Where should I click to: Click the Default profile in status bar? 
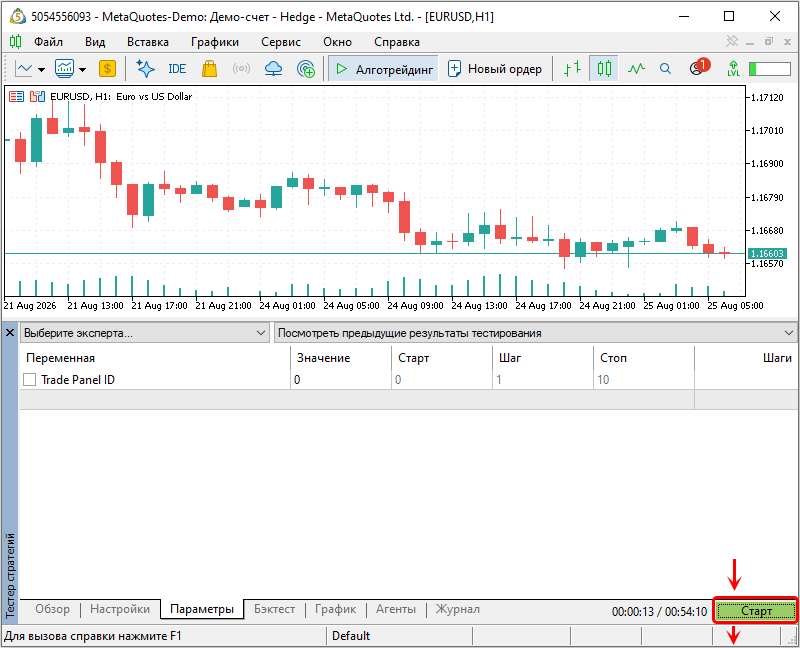point(351,636)
